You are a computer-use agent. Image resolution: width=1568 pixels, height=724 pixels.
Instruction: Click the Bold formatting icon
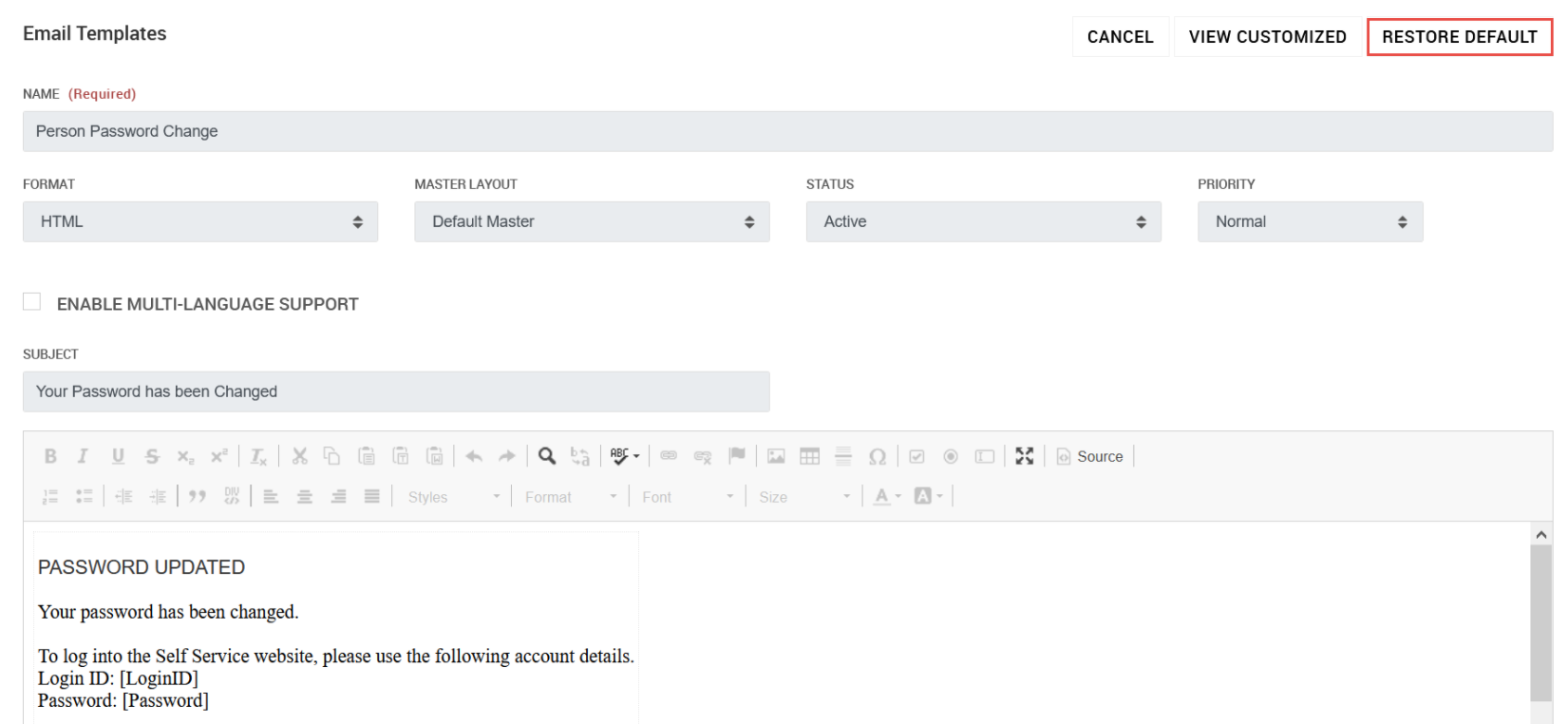click(50, 457)
